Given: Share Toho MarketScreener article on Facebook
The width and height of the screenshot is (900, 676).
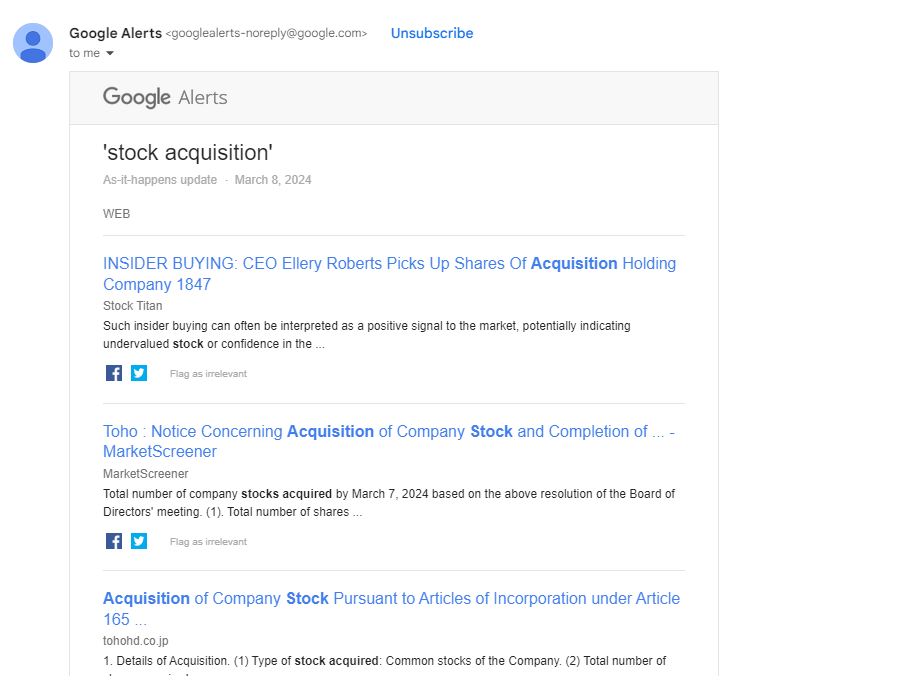Looking at the screenshot, I should (114, 541).
